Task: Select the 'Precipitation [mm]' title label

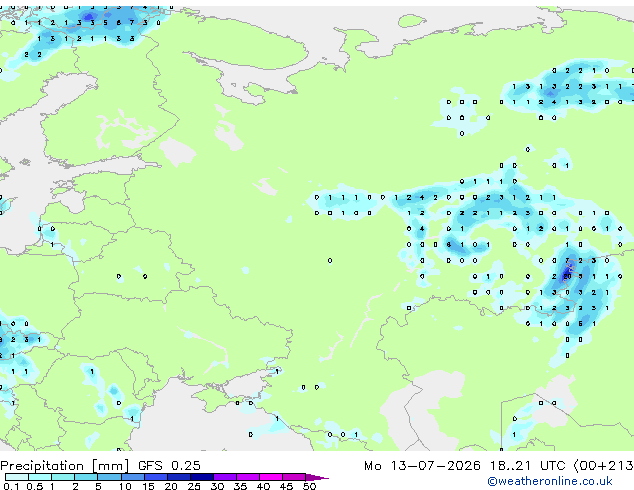Action: pos(65,466)
